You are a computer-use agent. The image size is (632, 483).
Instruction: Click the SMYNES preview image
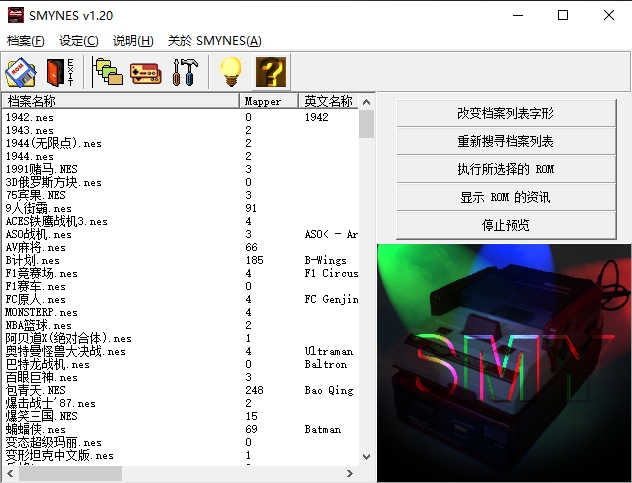[x=504, y=362]
